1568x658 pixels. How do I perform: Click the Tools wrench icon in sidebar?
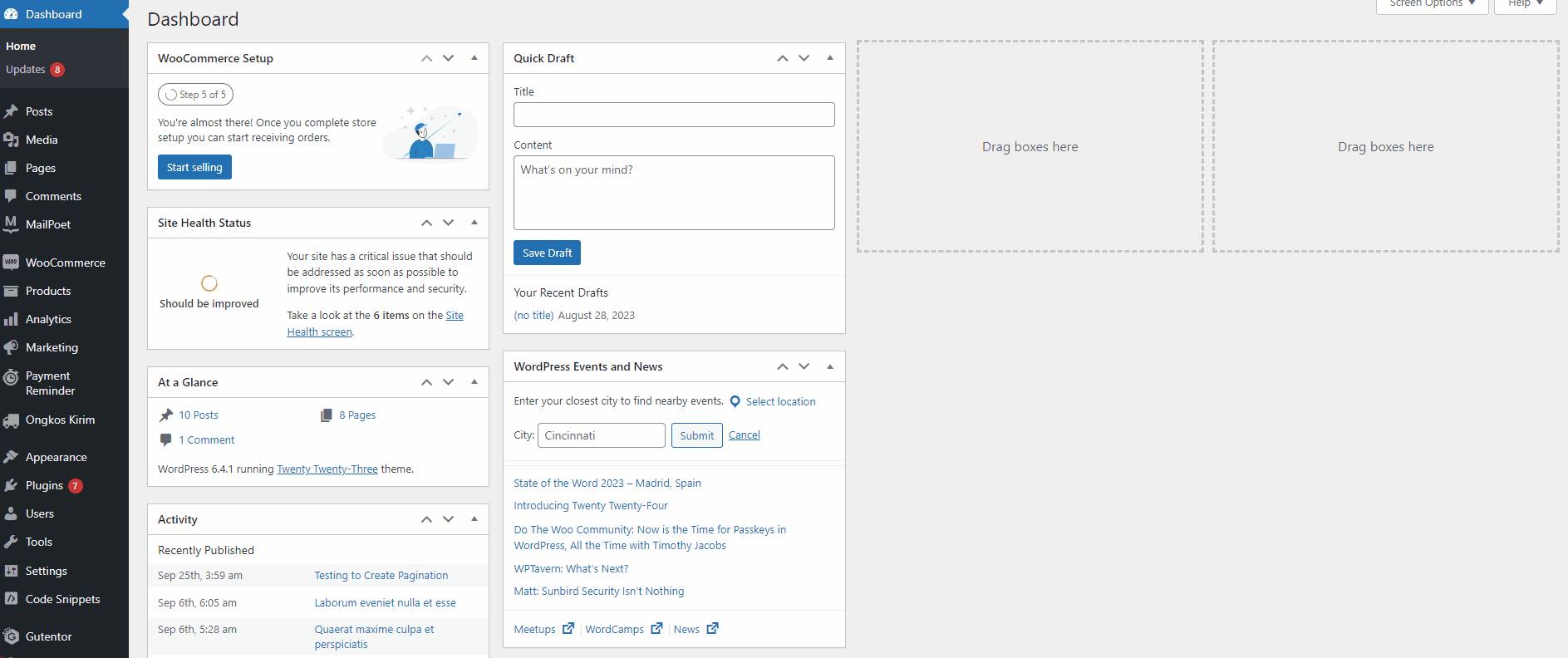(x=11, y=542)
